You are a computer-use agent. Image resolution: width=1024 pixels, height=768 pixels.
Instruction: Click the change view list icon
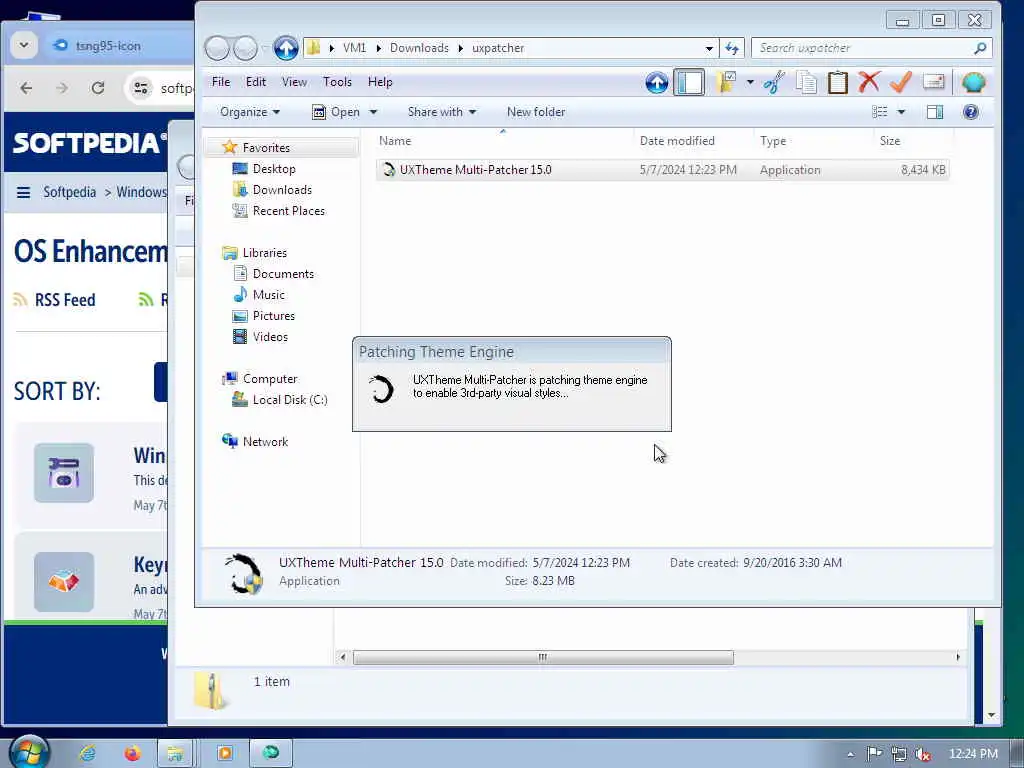pyautogui.click(x=880, y=112)
